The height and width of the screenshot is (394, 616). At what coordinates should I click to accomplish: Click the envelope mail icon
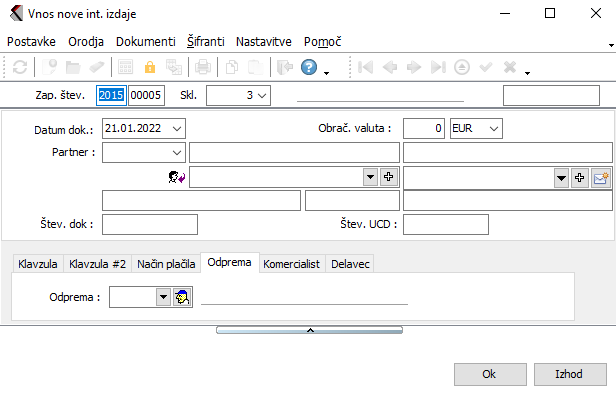click(x=601, y=178)
